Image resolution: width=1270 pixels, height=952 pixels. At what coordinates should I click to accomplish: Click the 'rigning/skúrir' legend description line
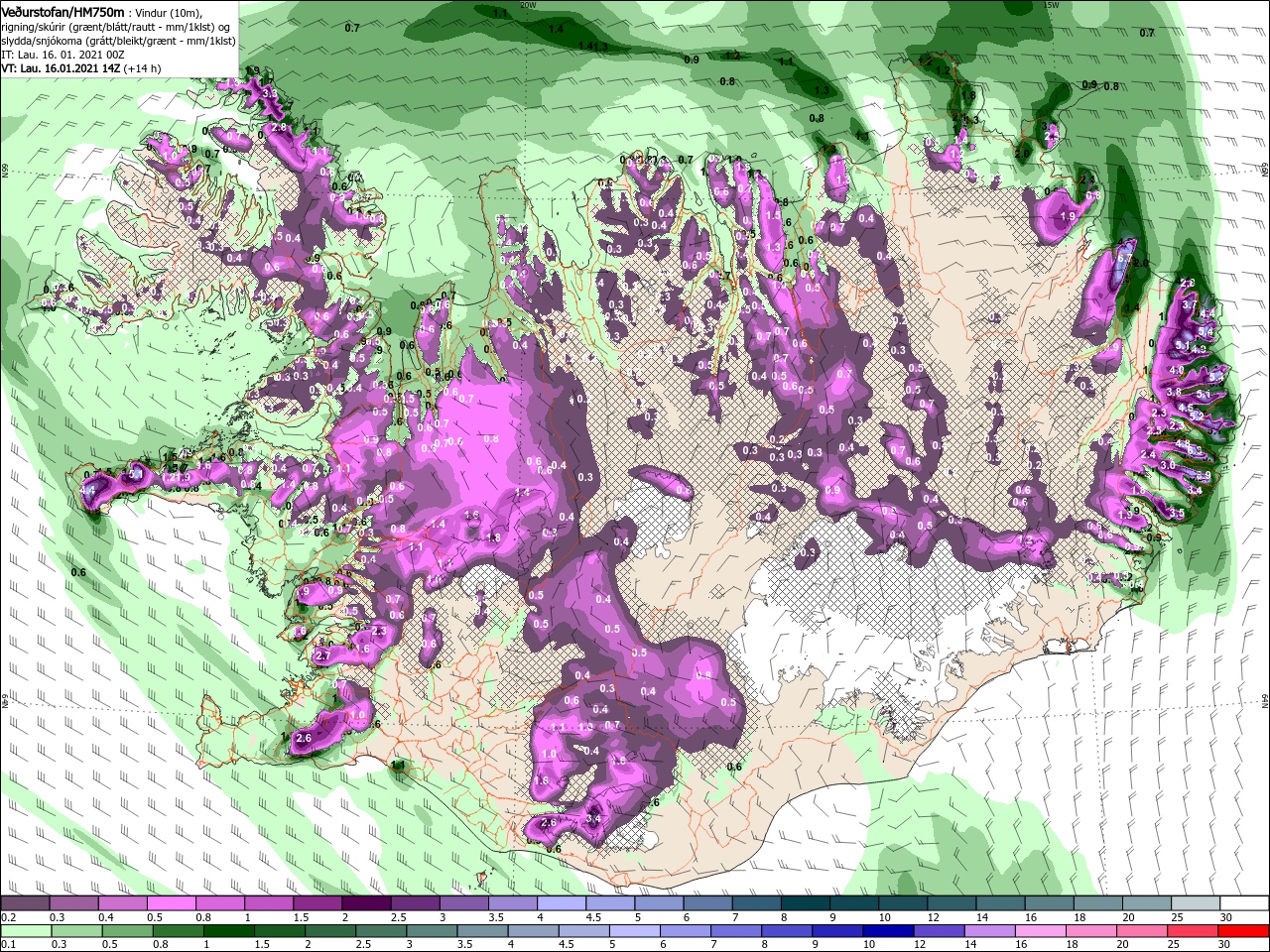[x=116, y=27]
